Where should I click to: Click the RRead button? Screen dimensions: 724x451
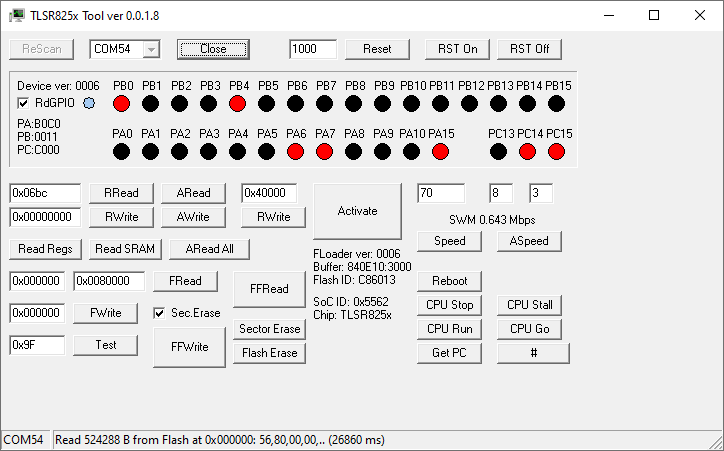[121, 193]
